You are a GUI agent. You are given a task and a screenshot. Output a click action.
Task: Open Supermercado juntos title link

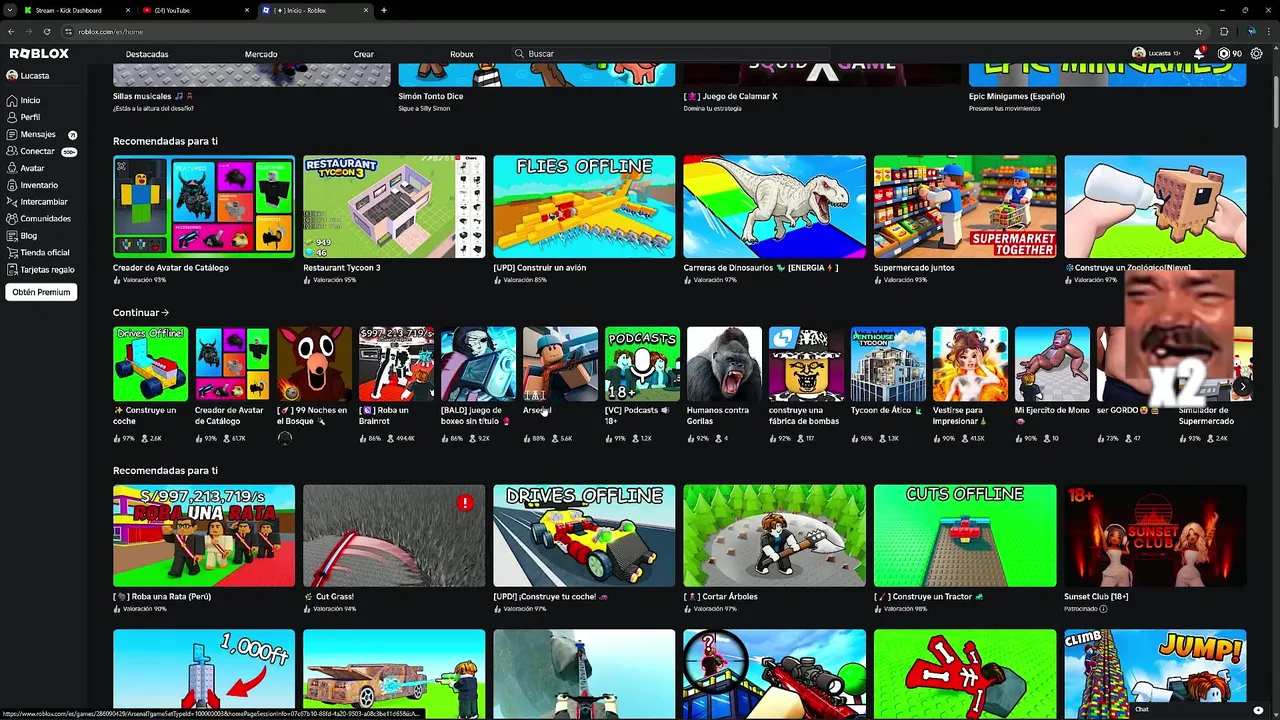pos(914,268)
